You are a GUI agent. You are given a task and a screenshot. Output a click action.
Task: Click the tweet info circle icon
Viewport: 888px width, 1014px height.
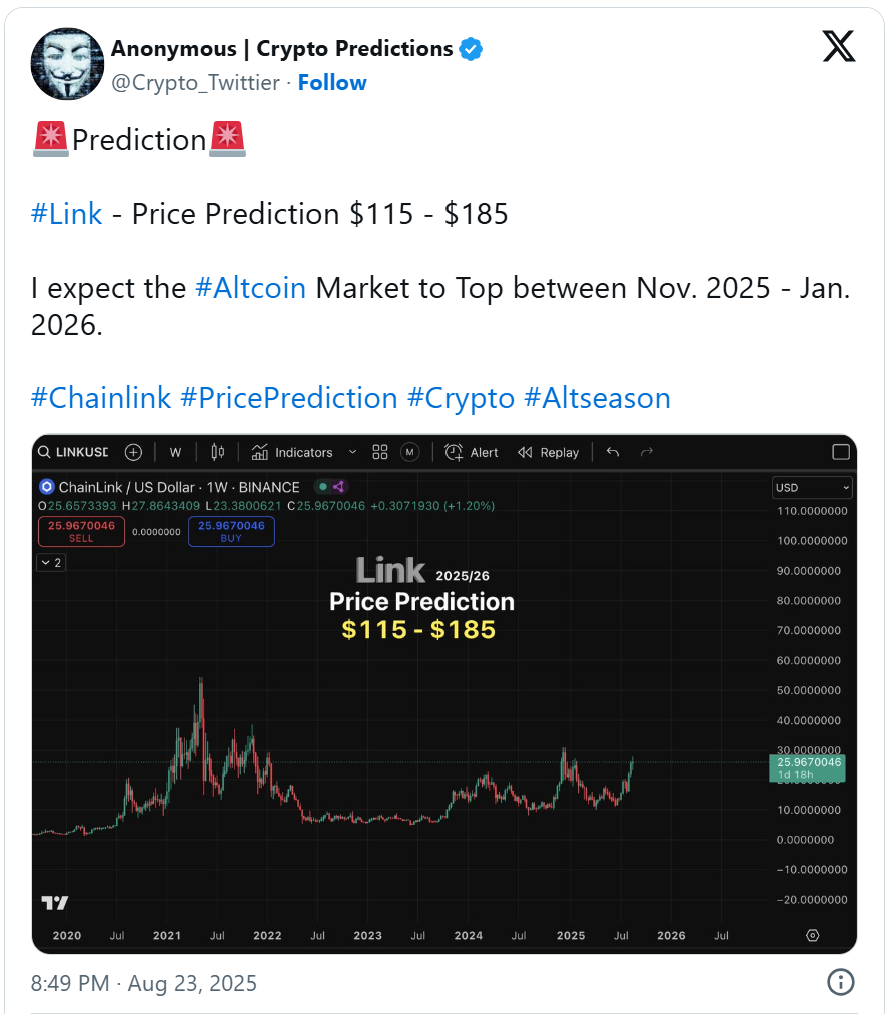tap(841, 982)
